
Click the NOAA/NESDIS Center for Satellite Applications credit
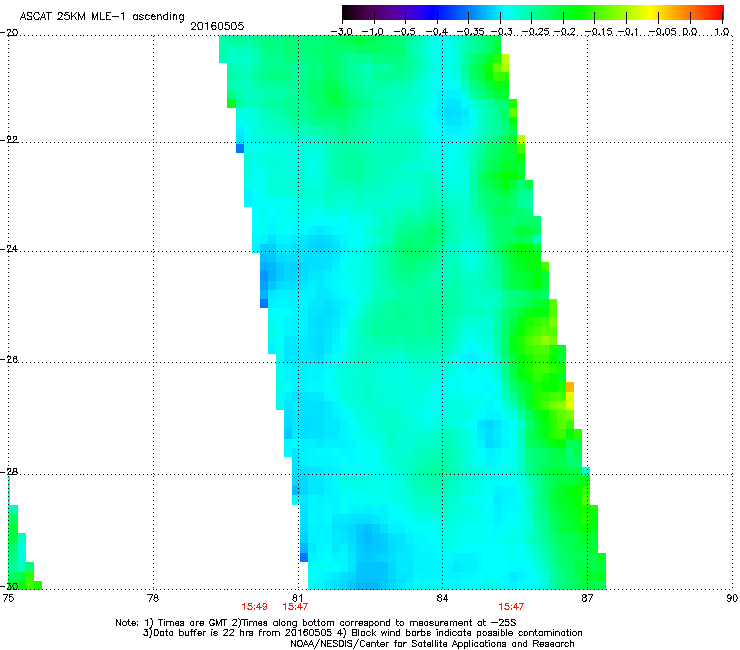(432, 644)
